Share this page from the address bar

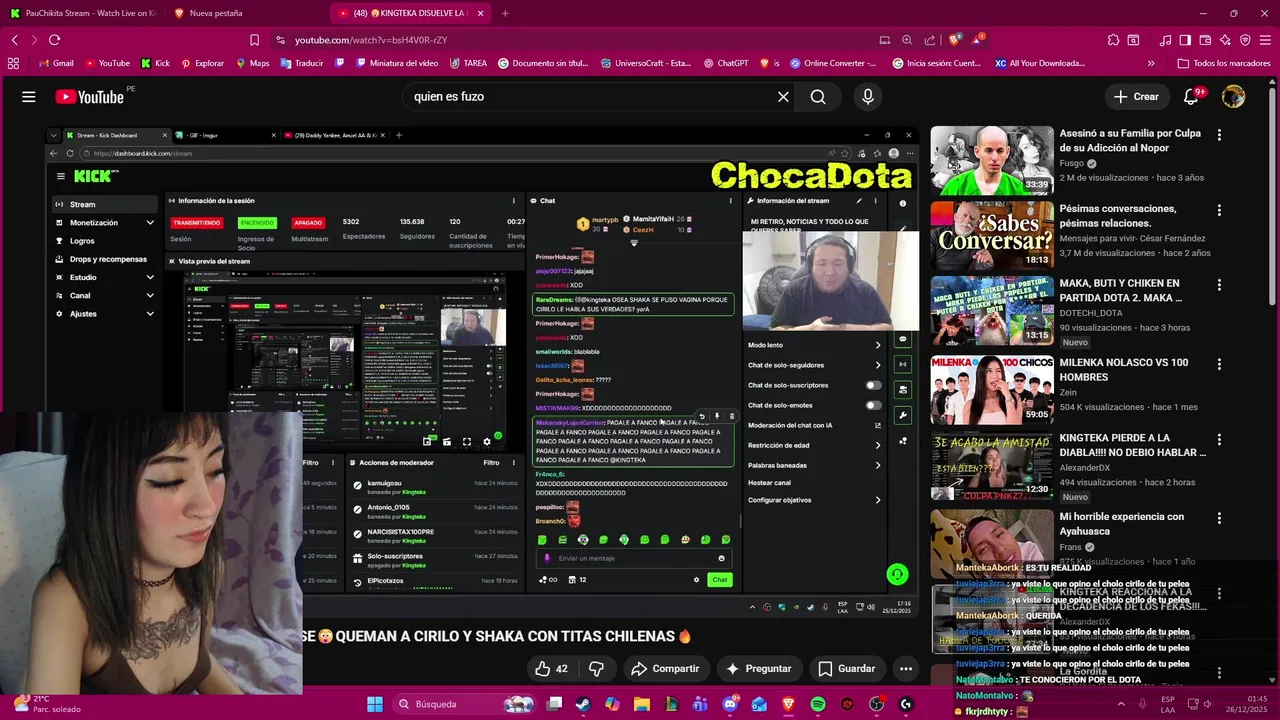click(x=930, y=40)
